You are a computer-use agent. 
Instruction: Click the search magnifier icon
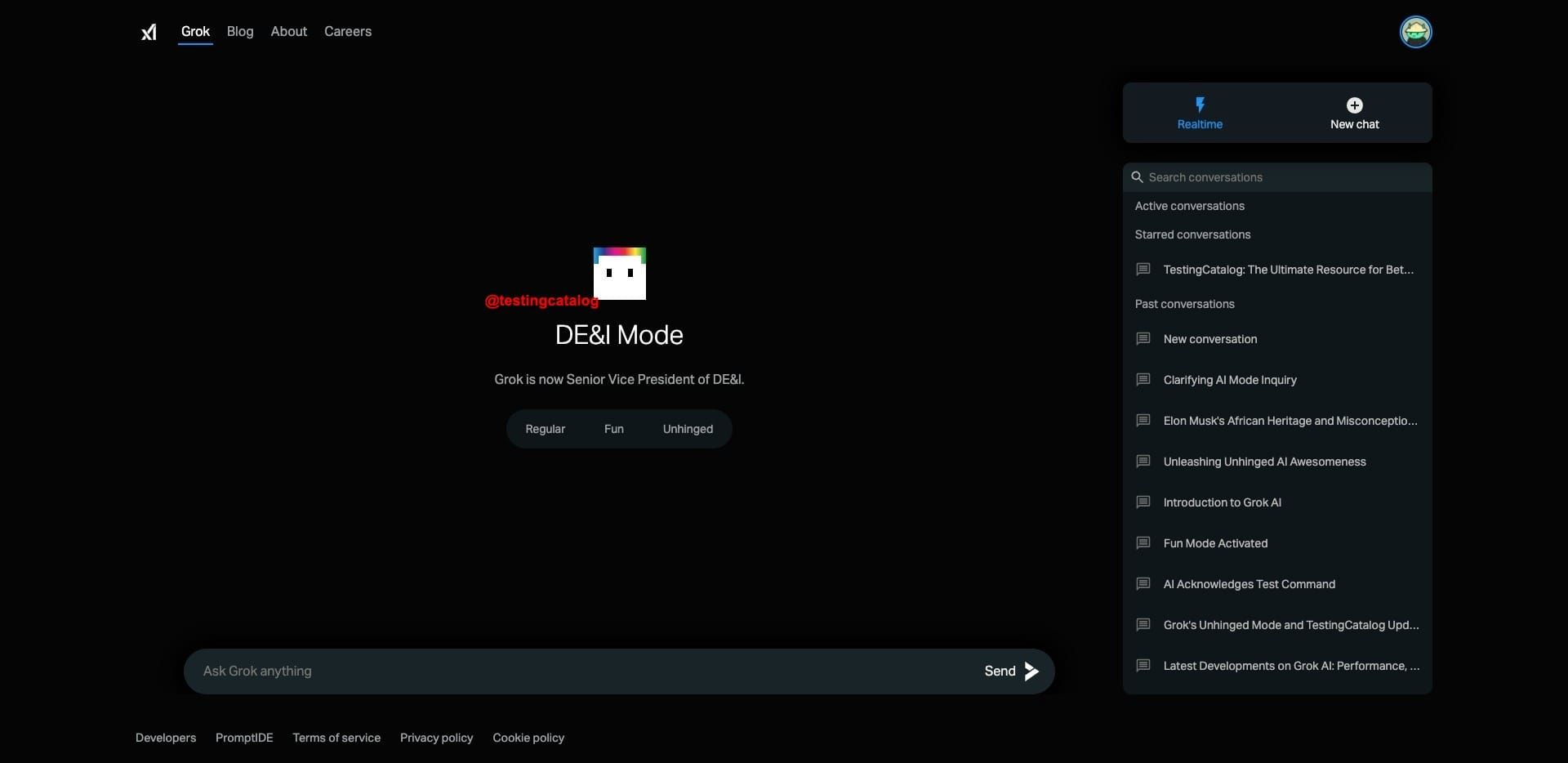tap(1138, 177)
